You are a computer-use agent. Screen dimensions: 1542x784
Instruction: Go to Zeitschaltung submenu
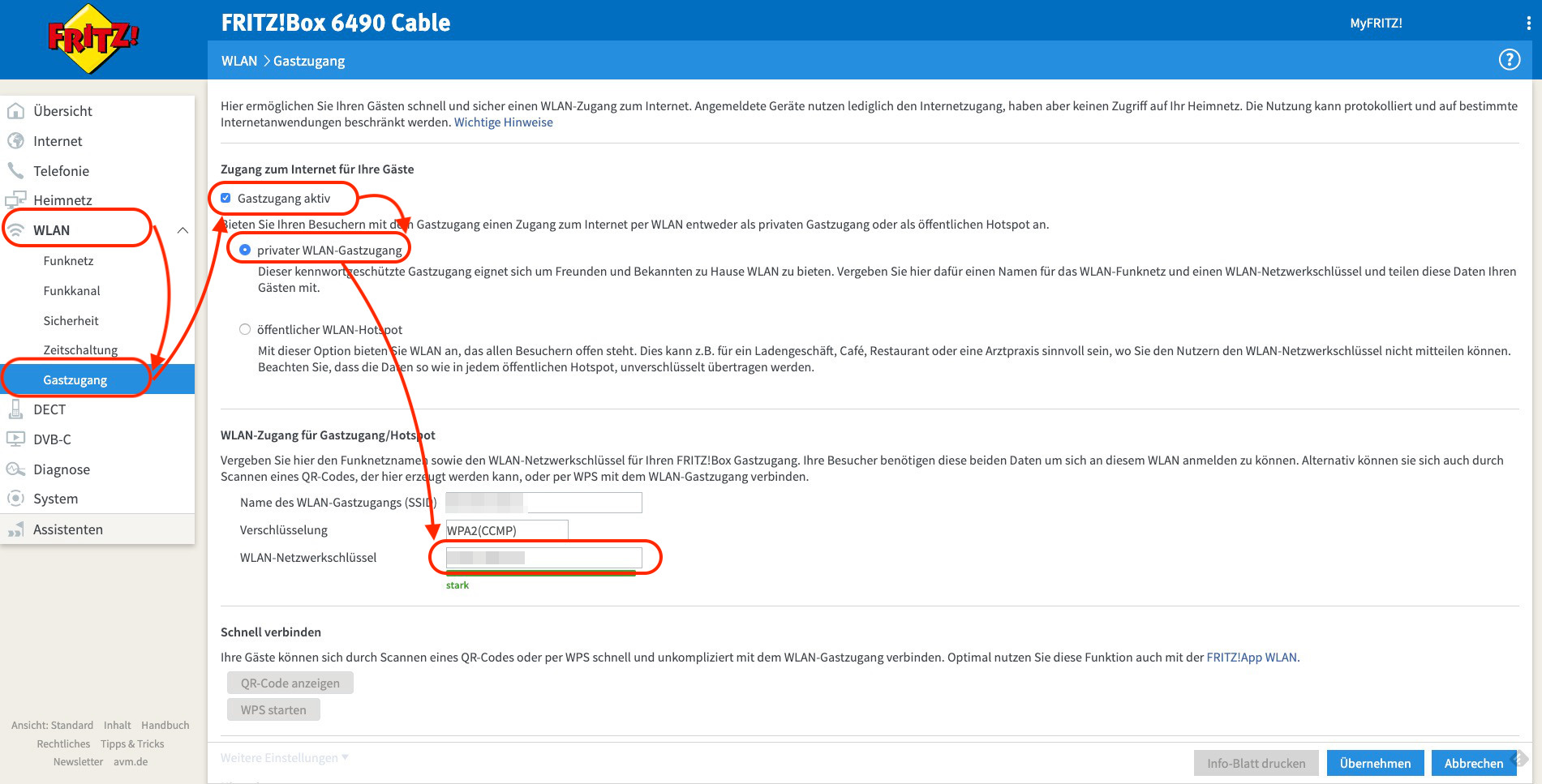click(80, 349)
